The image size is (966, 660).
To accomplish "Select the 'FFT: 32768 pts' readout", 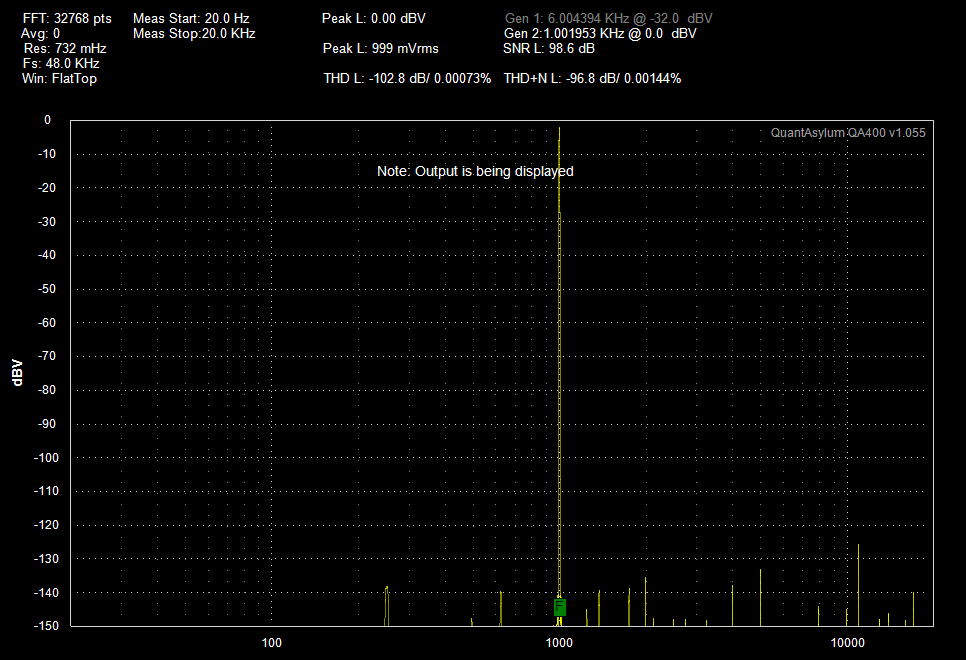I will click(x=67, y=18).
